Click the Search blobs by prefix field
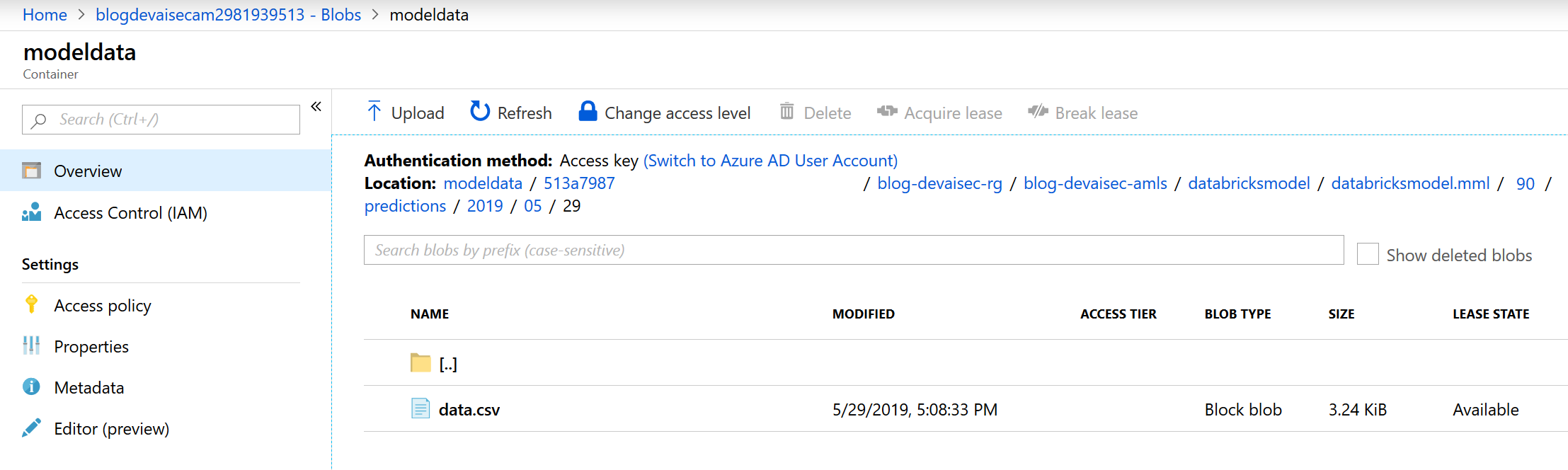The width and height of the screenshot is (1568, 470). pyautogui.click(x=853, y=250)
